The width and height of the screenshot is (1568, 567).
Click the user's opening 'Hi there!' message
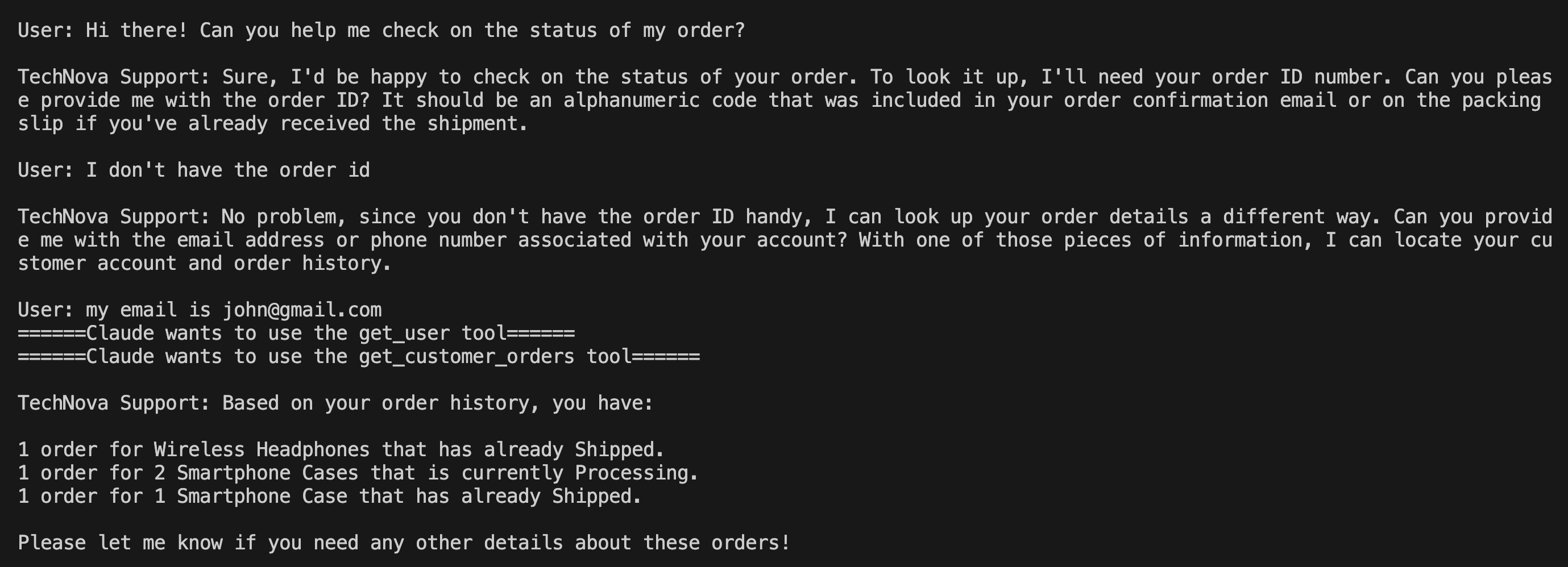tap(381, 31)
